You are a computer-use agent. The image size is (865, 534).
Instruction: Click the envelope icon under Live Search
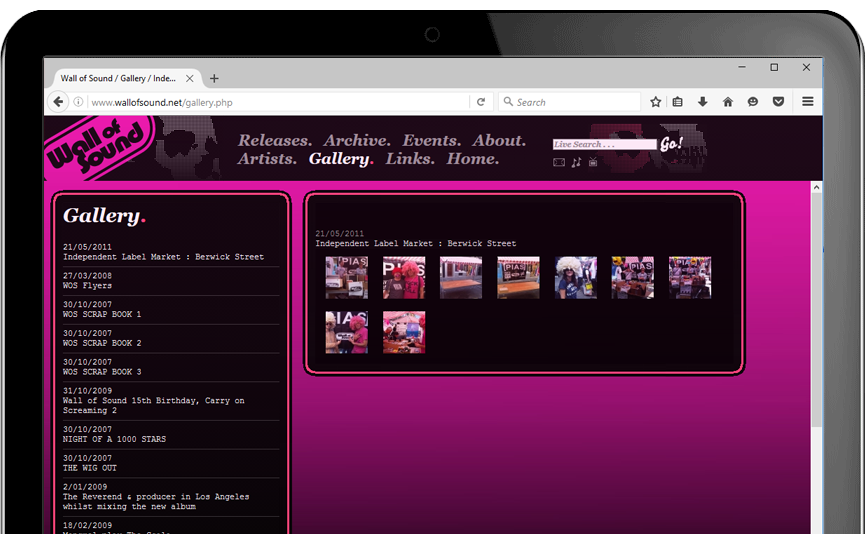pyautogui.click(x=559, y=162)
